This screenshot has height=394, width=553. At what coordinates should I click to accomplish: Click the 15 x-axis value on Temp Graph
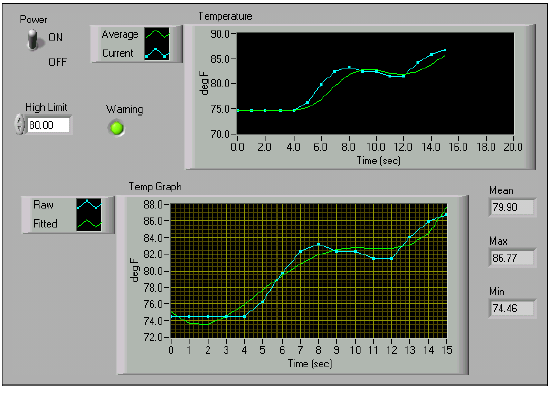tap(447, 350)
